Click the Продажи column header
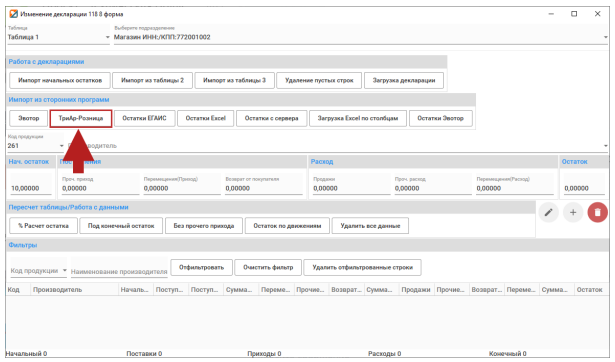Image resolution: width=615 pixels, height=362 pixels. (416, 290)
